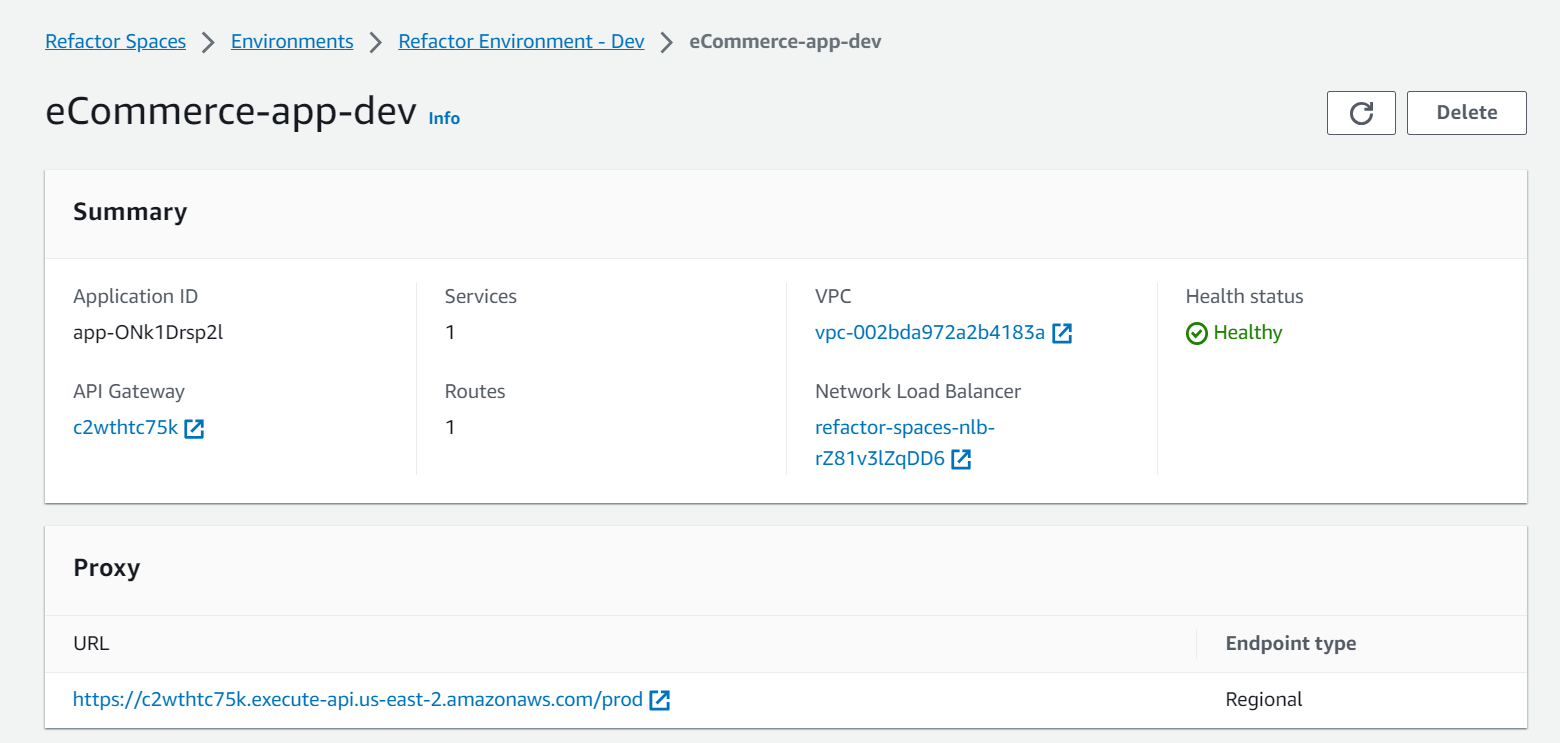This screenshot has height=743, width=1560.
Task: Click the Services label in Summary
Action: tap(481, 297)
